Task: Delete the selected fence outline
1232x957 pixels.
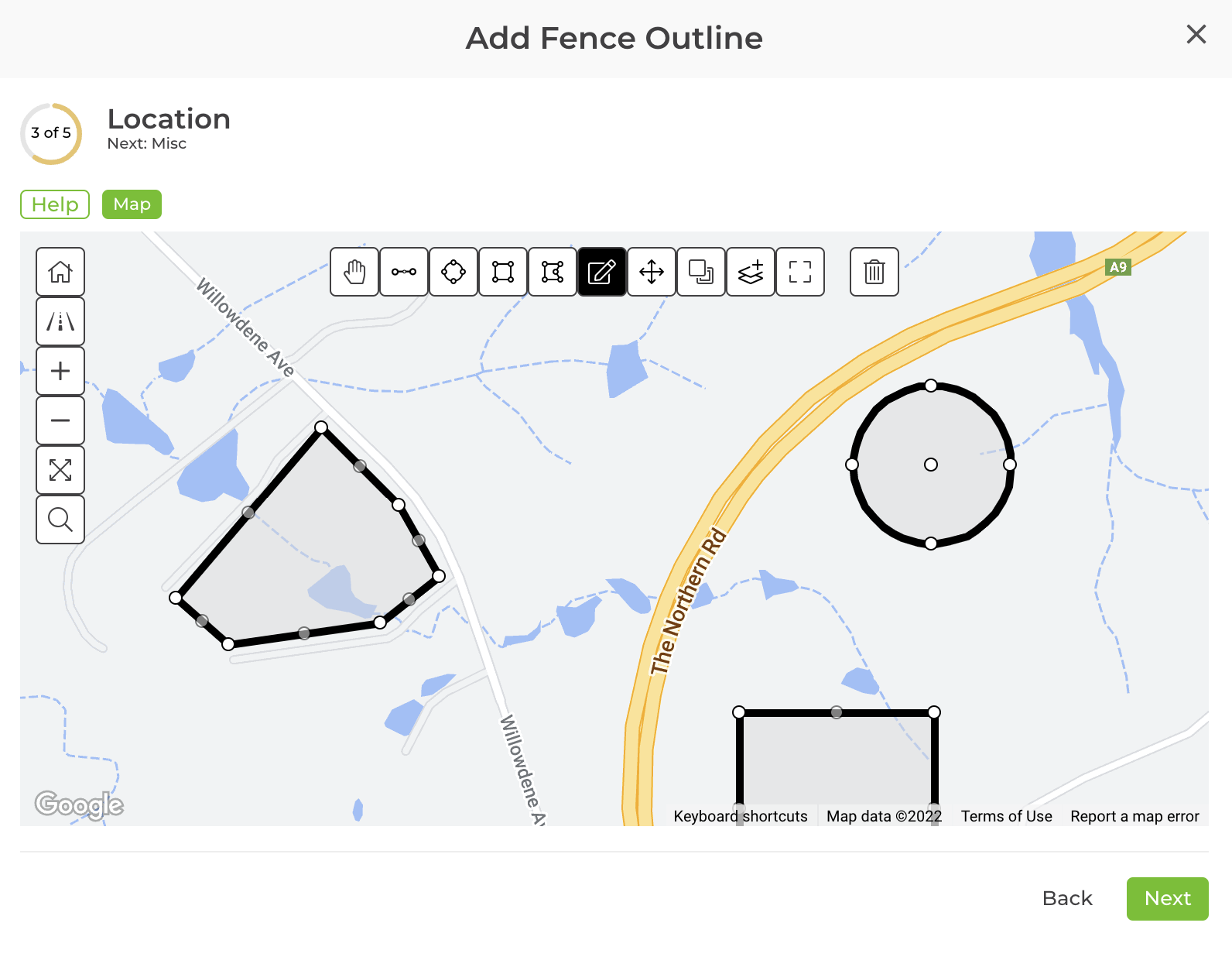Action: (x=874, y=273)
